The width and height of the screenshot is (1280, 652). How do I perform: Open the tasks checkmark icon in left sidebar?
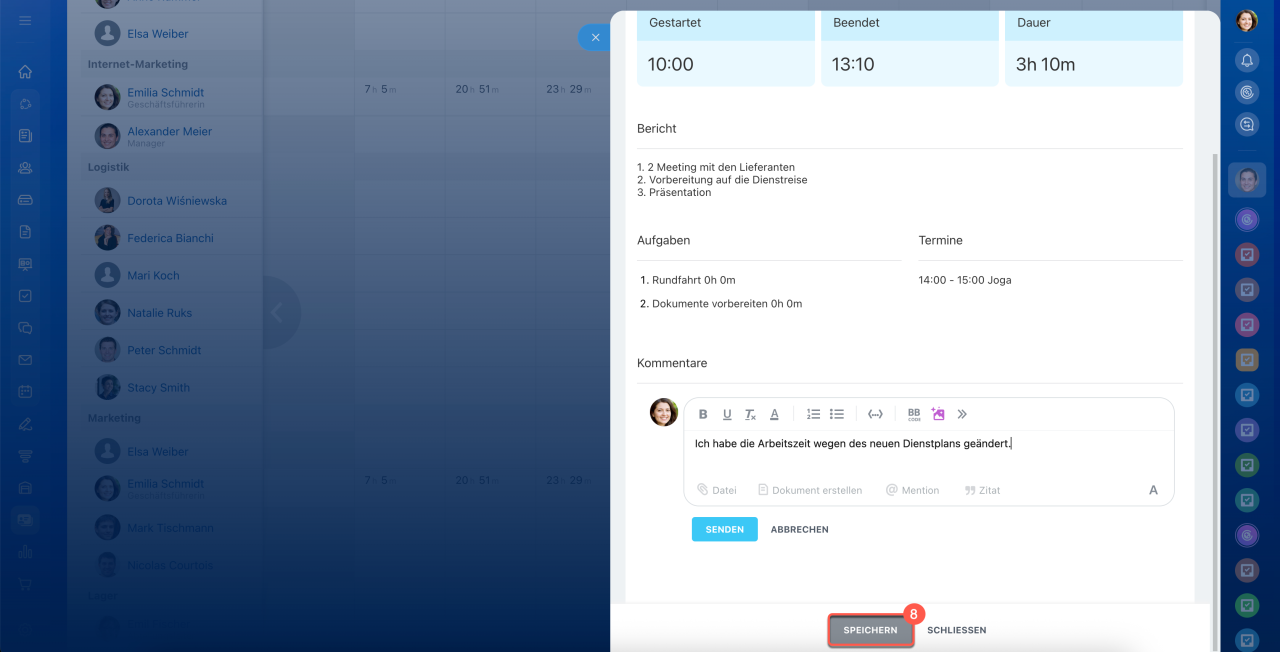click(x=25, y=296)
